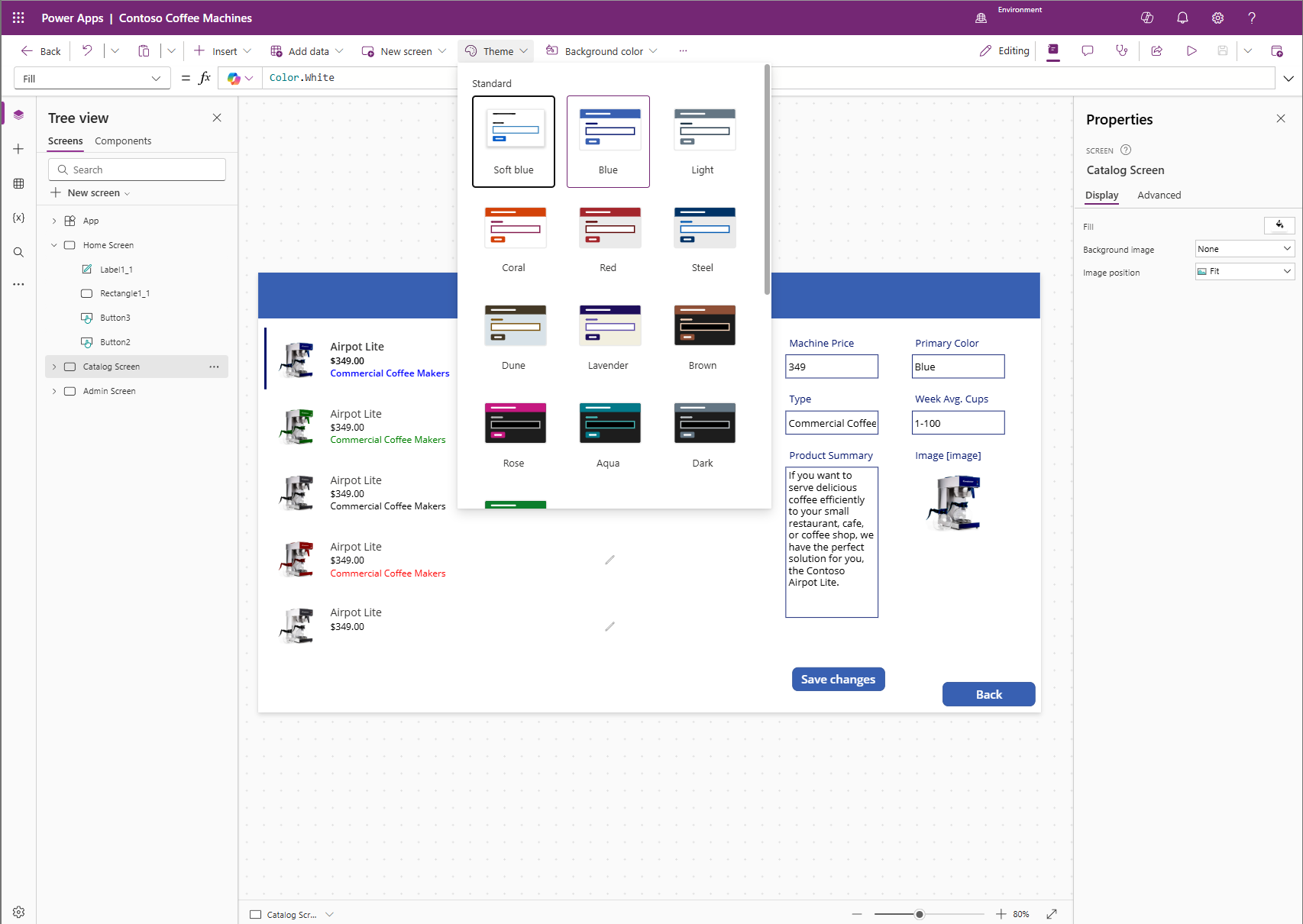The height and width of the screenshot is (924, 1303).
Task: Click the blue Back button on canvas
Action: coord(988,694)
